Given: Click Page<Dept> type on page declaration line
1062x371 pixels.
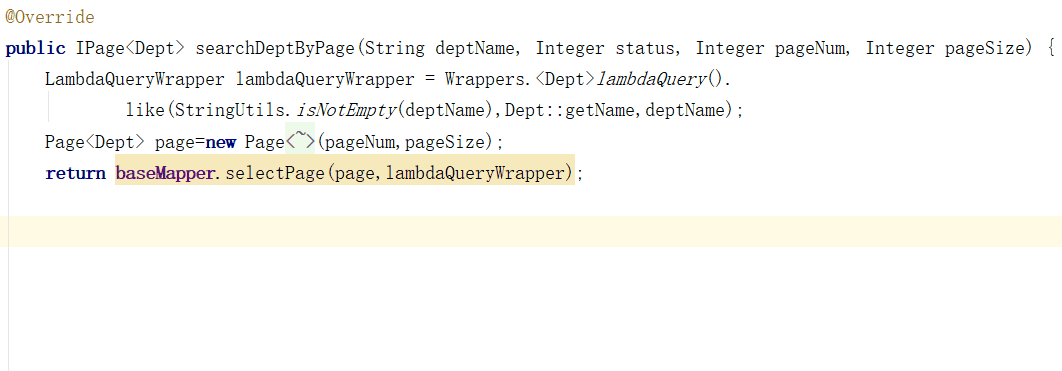Looking at the screenshot, I should pos(95,142).
